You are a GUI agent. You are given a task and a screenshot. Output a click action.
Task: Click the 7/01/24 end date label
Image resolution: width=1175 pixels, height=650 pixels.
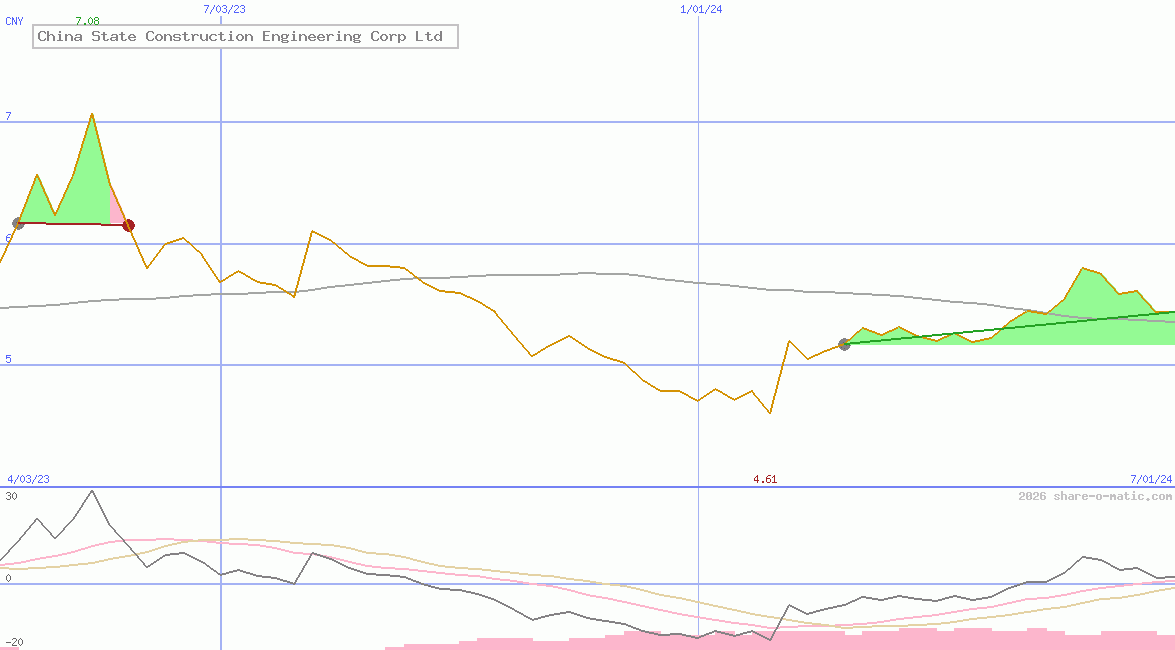pyautogui.click(x=1150, y=480)
